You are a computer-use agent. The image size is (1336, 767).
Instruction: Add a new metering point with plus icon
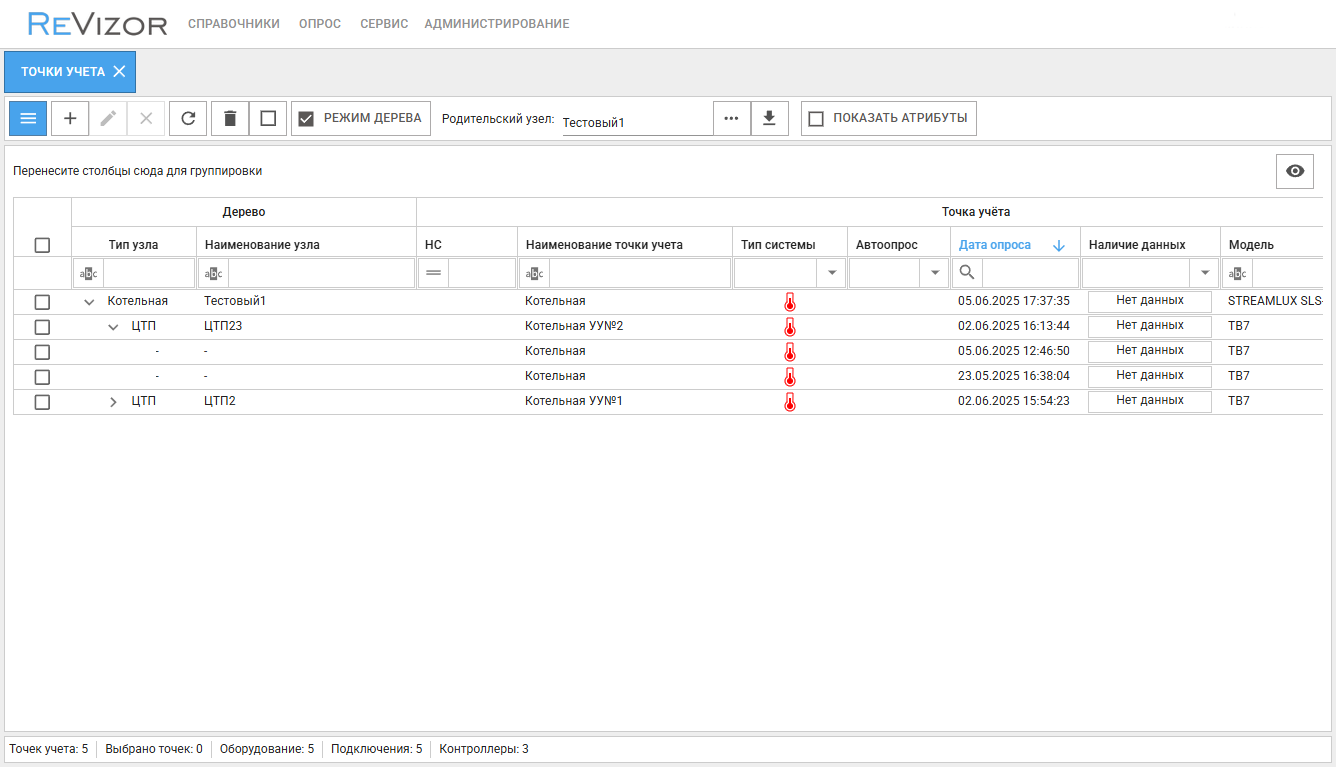[x=70, y=118]
